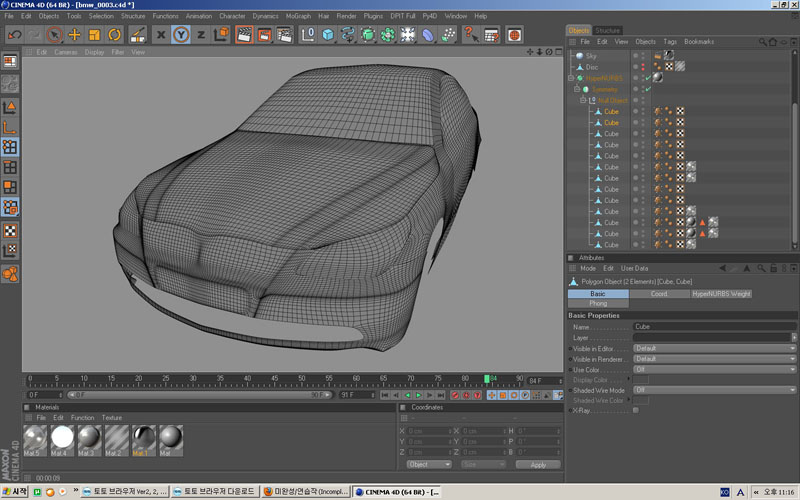800x500 pixels.
Task: Open the spline tools icon
Action: [x=348, y=35]
